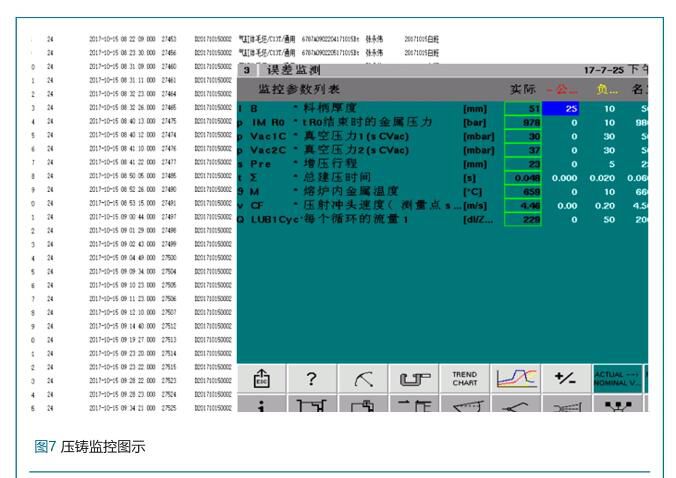Screen dimensions: 676x478
Task: Select the 真空压力2 (s CVac) label
Action: 357,150
